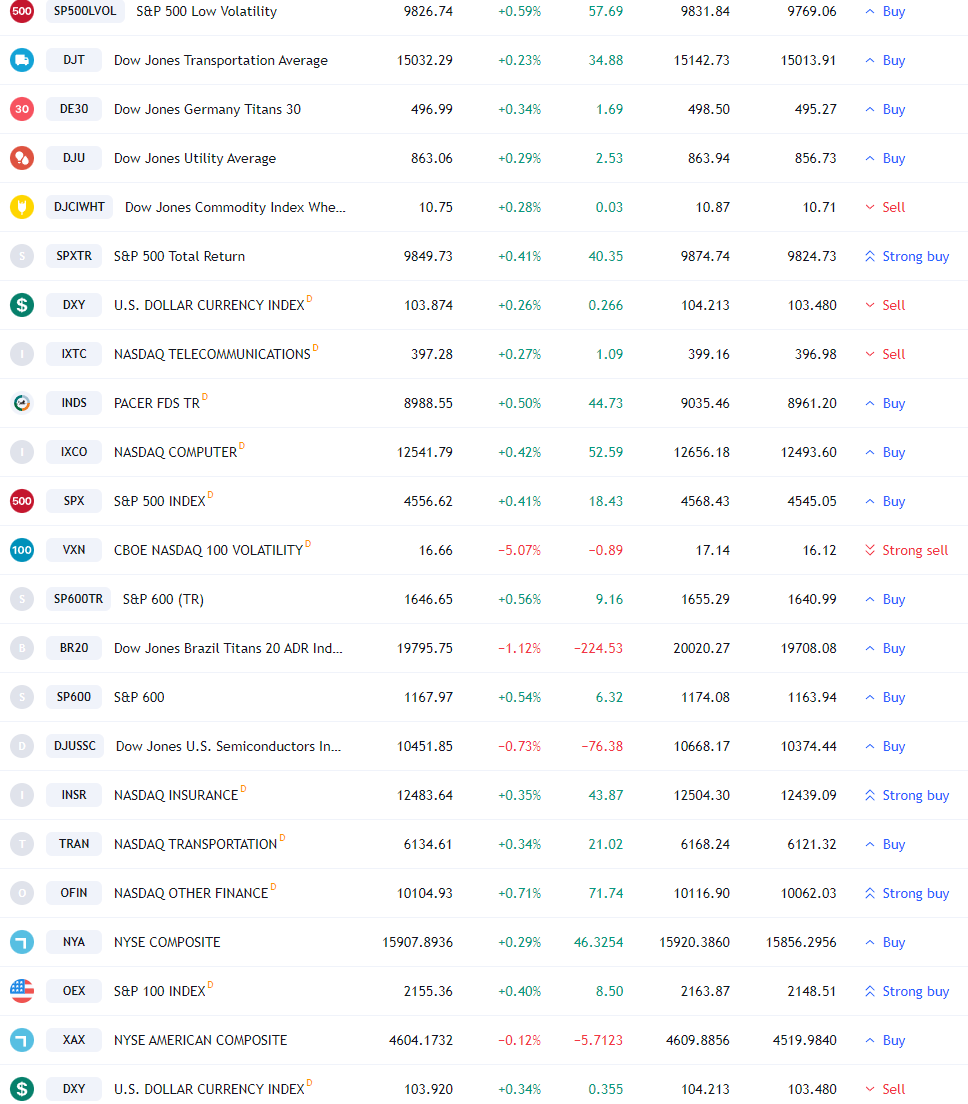Open the SP500LVOL ticker symbol
This screenshot has height=1104, width=968.
85,11
